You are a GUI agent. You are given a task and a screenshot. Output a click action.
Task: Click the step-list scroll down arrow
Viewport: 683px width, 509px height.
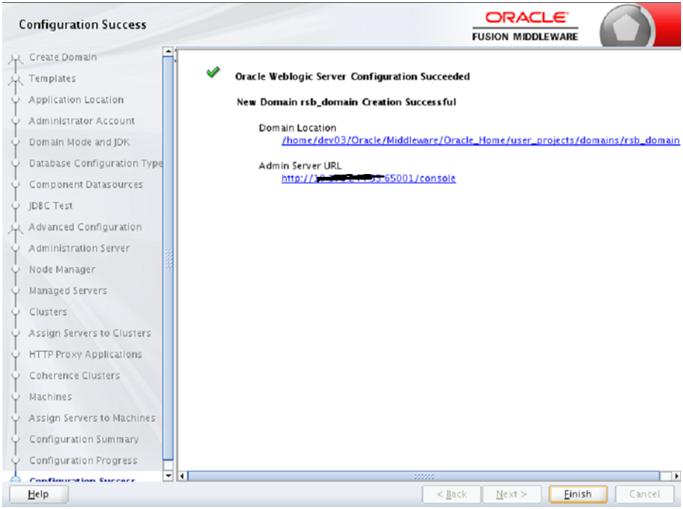(x=168, y=476)
